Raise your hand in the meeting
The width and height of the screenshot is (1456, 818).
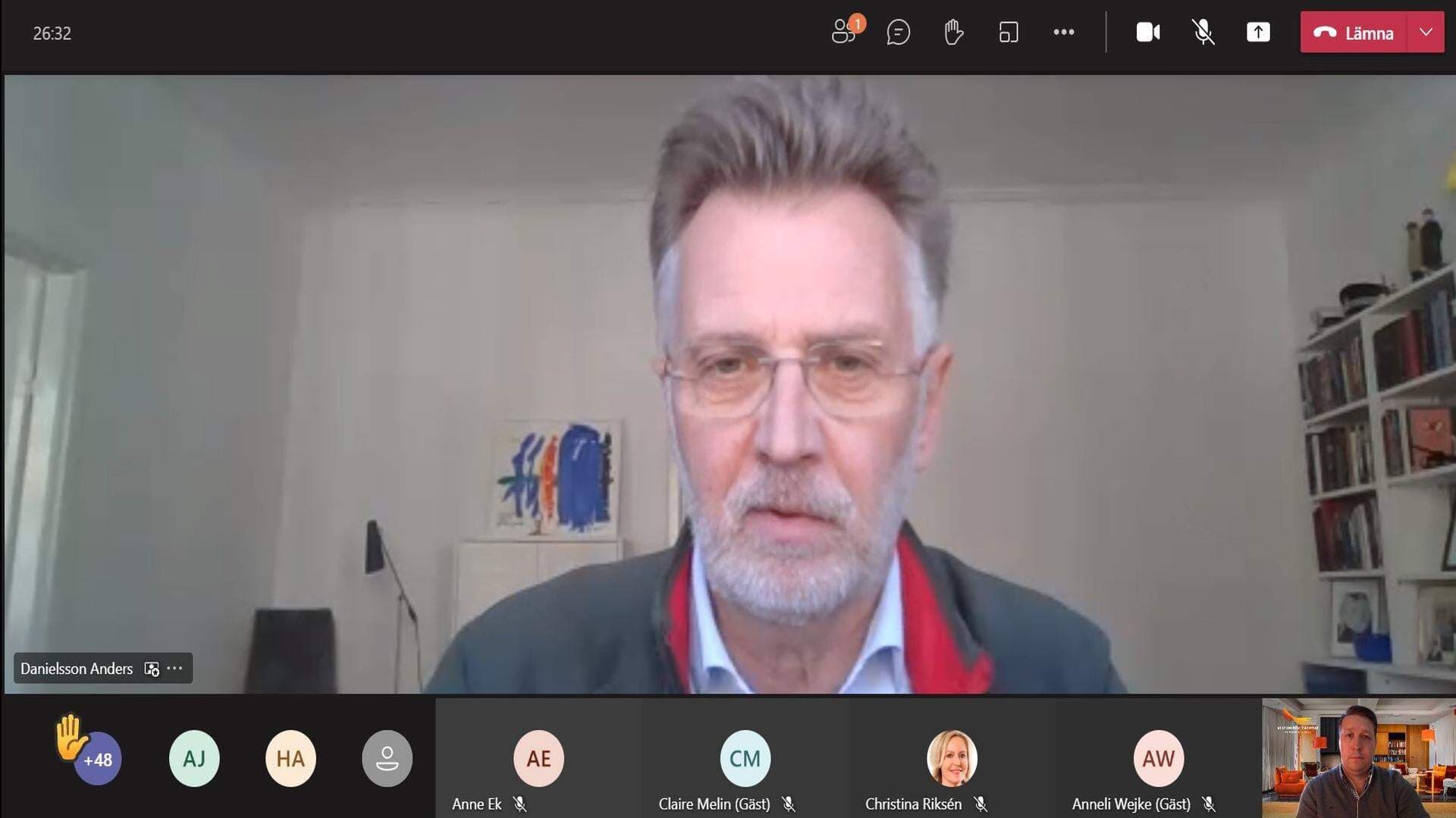click(953, 33)
